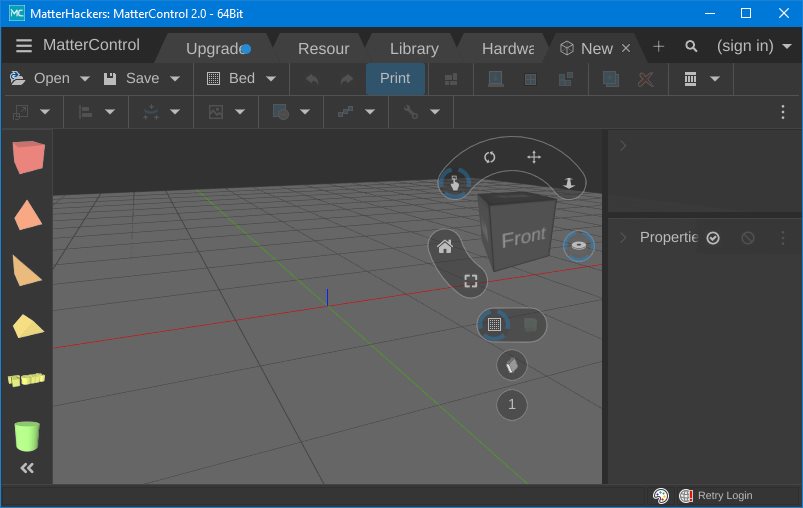Expand the Open dropdown arrow
Image resolution: width=803 pixels, height=508 pixels.
[85, 79]
